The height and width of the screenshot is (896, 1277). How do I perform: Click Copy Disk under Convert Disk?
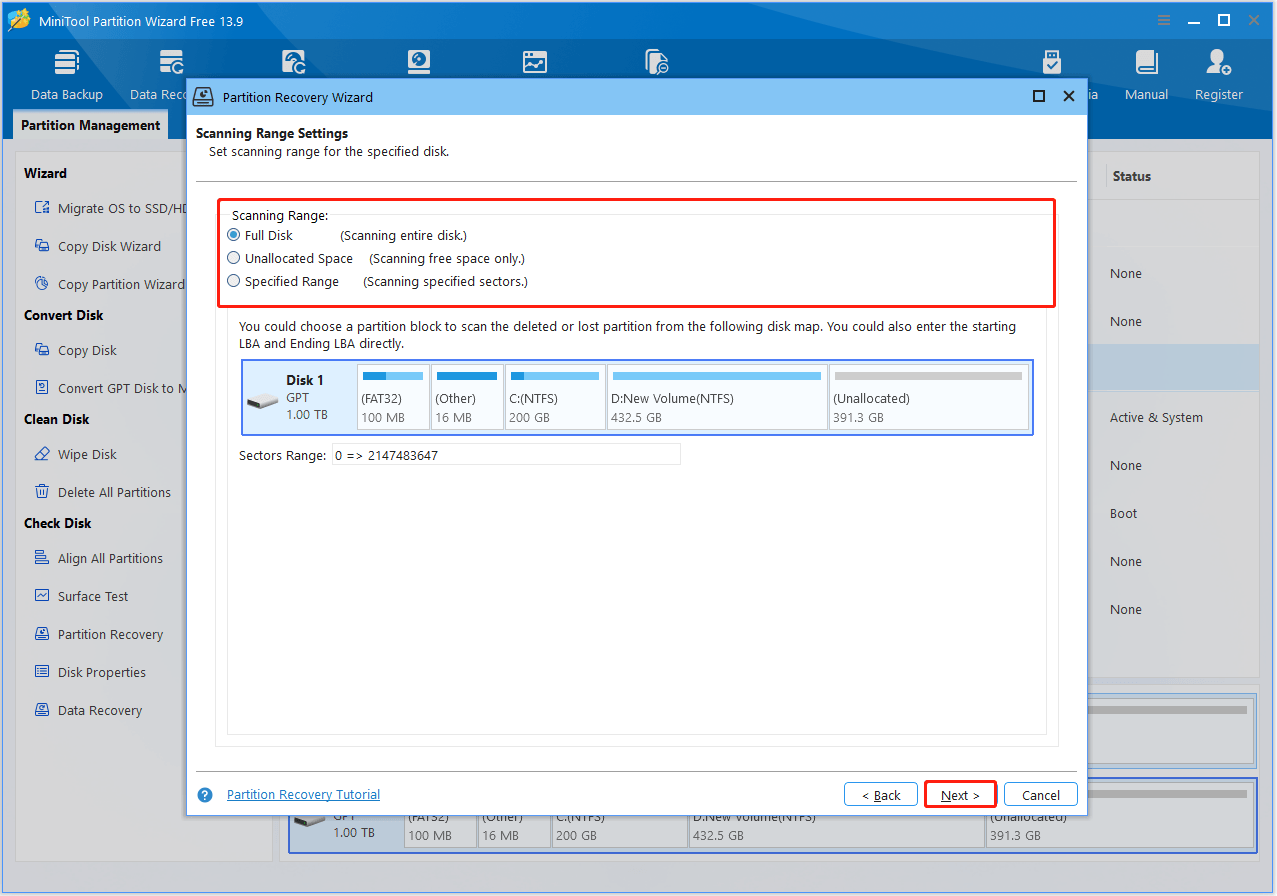[75, 350]
